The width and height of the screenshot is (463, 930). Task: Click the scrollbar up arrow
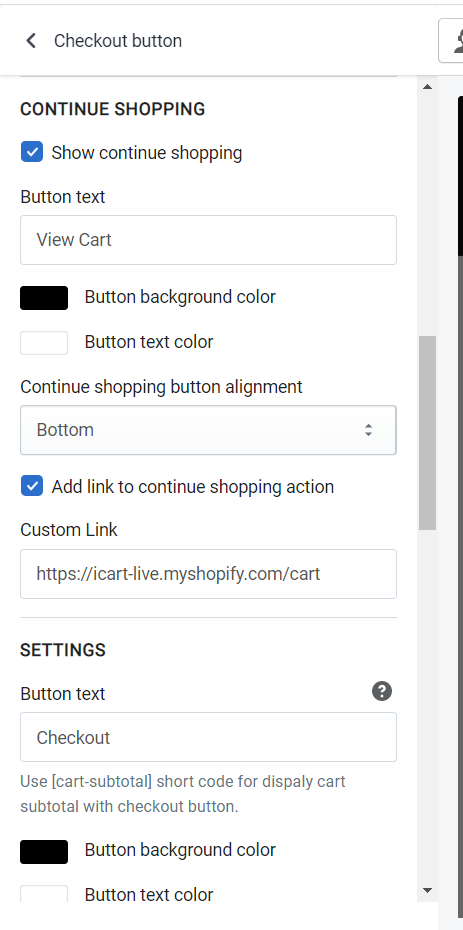[x=427, y=87]
